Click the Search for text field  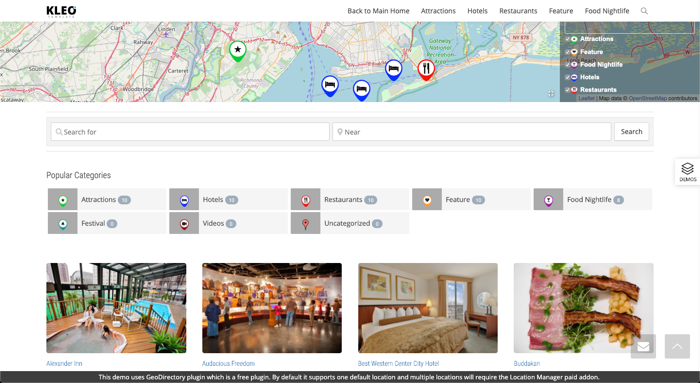[x=190, y=132]
